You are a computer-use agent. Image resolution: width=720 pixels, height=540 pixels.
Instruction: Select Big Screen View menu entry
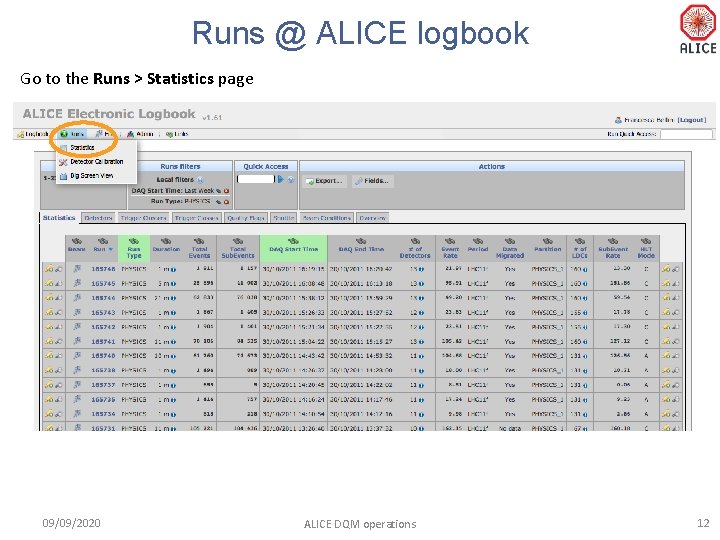(x=91, y=176)
